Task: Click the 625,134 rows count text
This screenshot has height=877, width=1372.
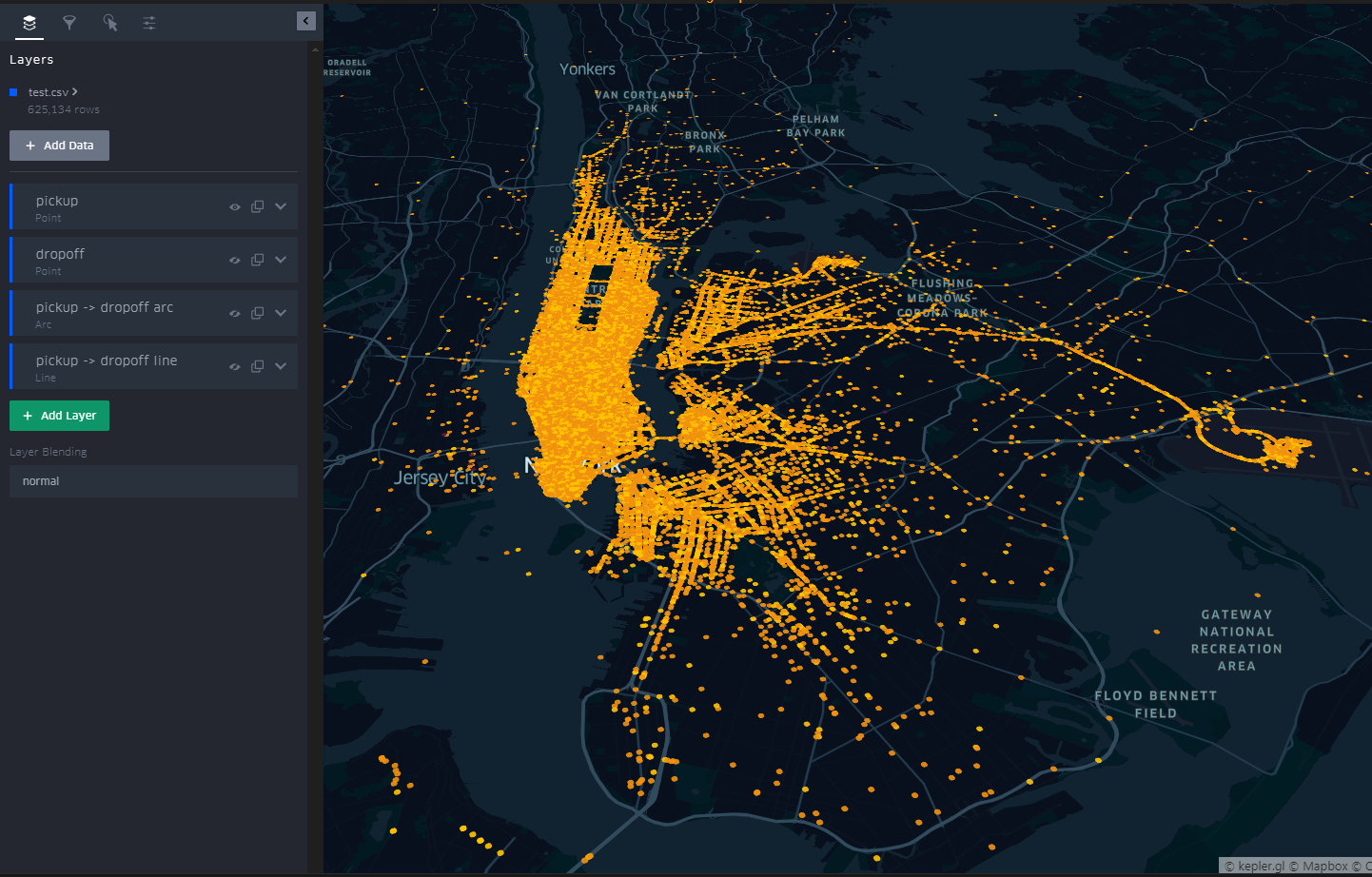Action: [64, 109]
